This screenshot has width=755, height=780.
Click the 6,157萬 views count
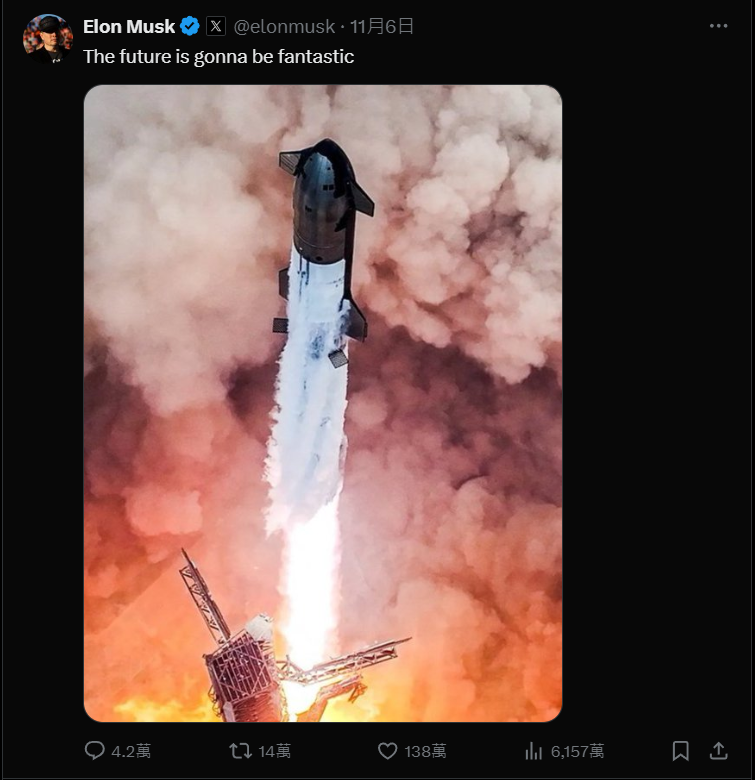pyautogui.click(x=577, y=751)
